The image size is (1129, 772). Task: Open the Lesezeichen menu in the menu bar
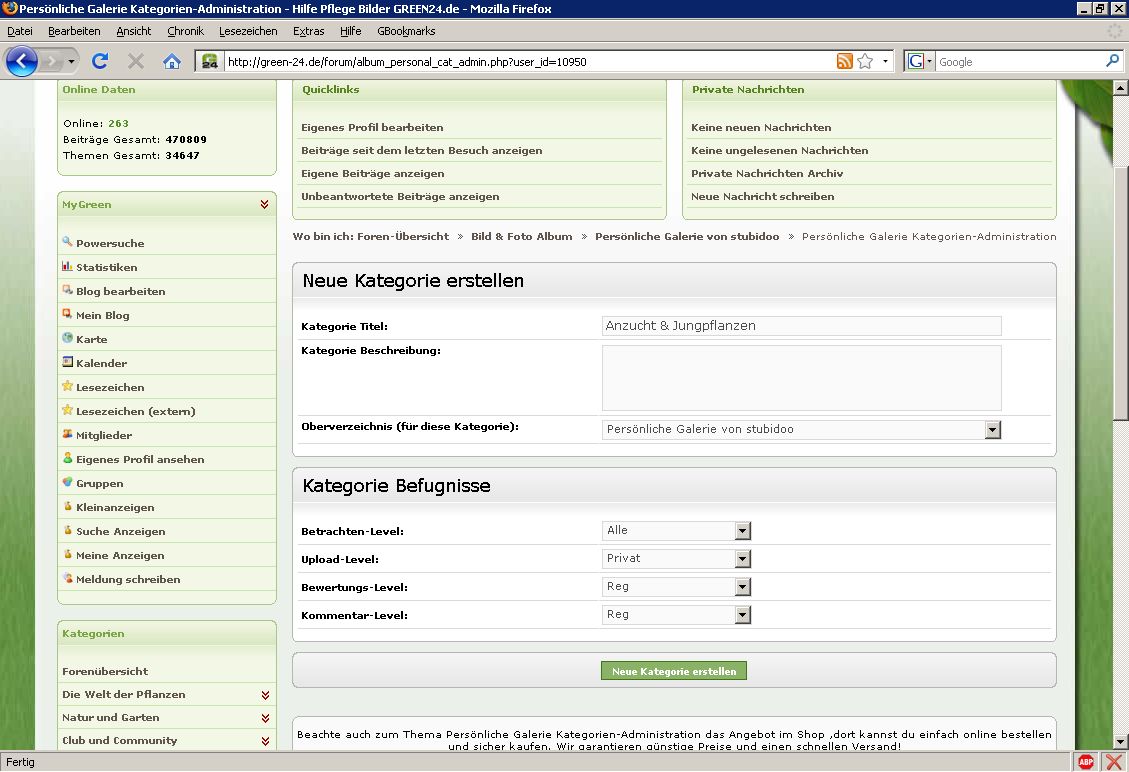point(248,31)
